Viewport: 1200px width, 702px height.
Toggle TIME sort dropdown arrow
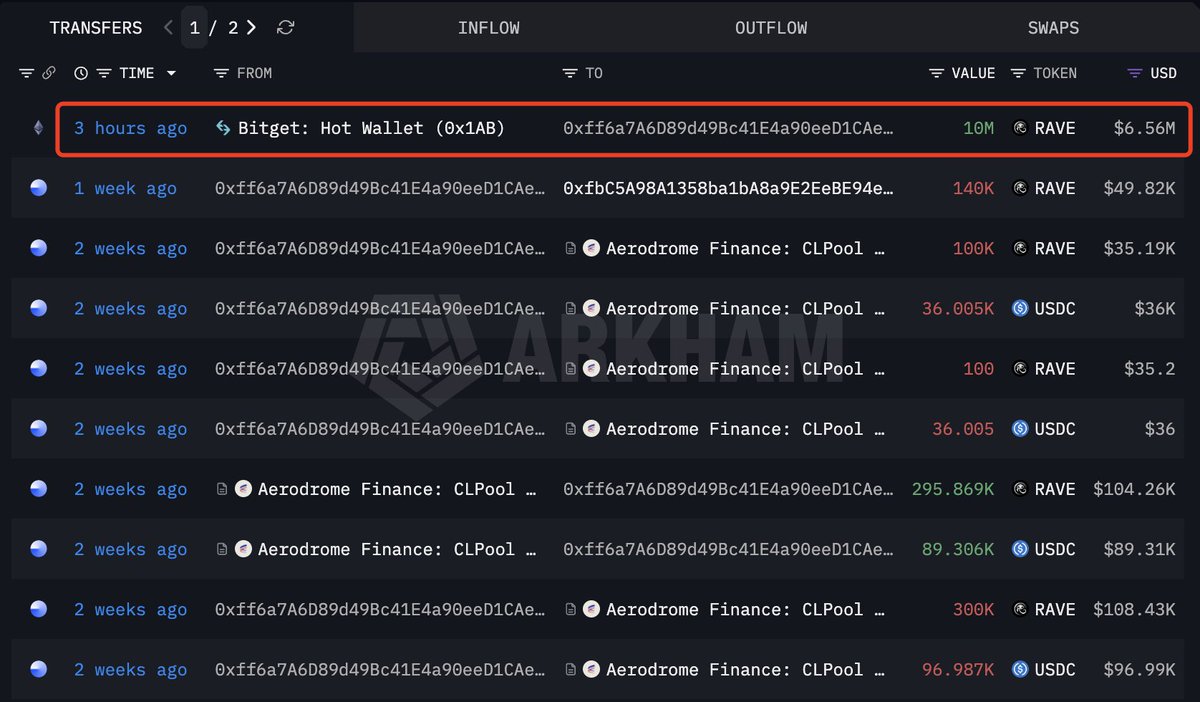pos(171,73)
